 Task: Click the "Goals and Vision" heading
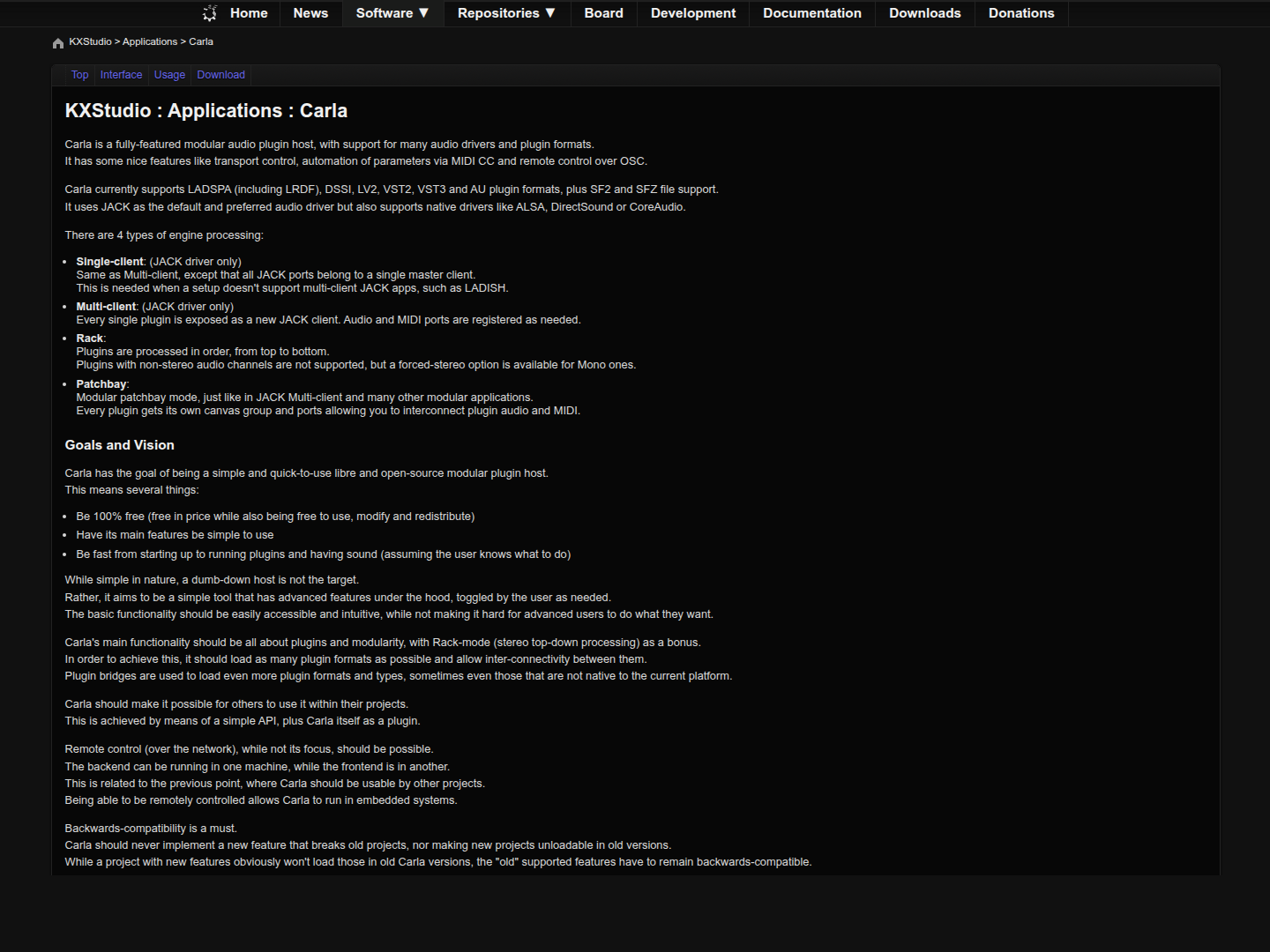coord(120,445)
